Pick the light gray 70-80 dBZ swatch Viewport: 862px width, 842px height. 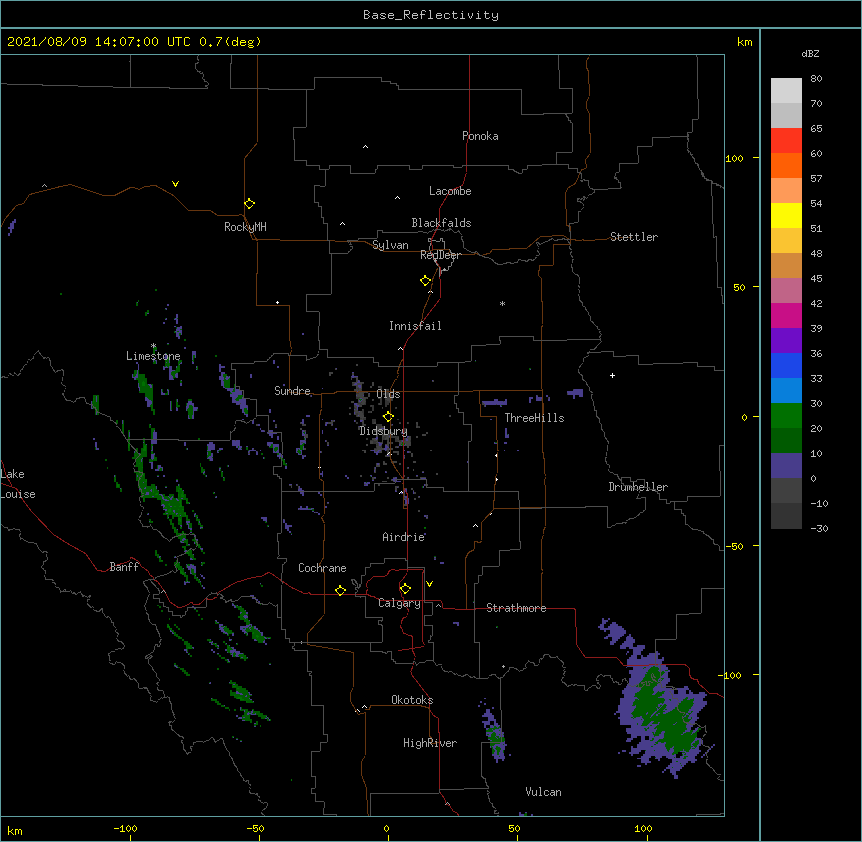click(x=786, y=91)
